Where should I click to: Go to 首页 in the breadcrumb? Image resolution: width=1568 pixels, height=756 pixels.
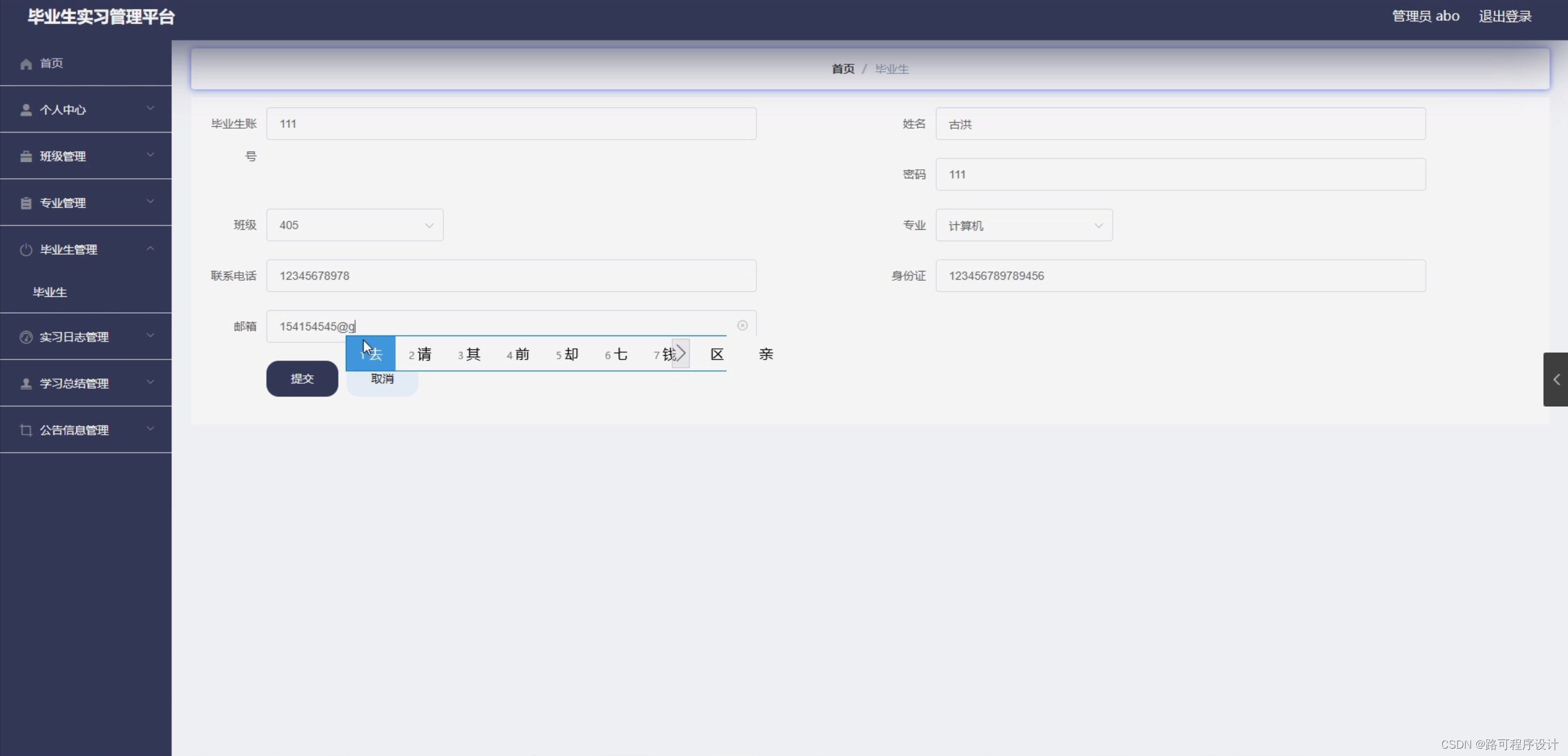pyautogui.click(x=842, y=69)
